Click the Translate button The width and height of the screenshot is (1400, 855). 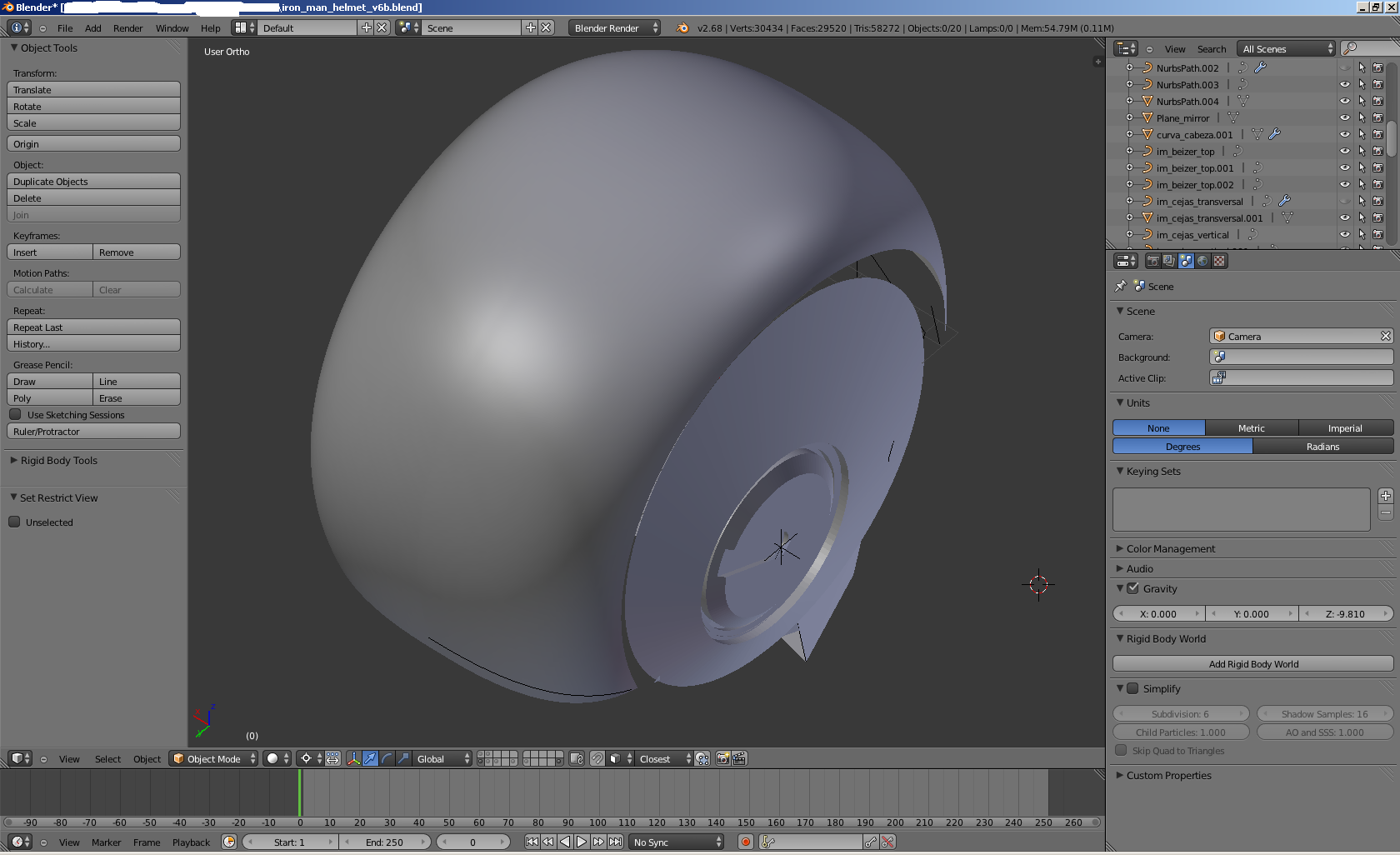coord(93,89)
